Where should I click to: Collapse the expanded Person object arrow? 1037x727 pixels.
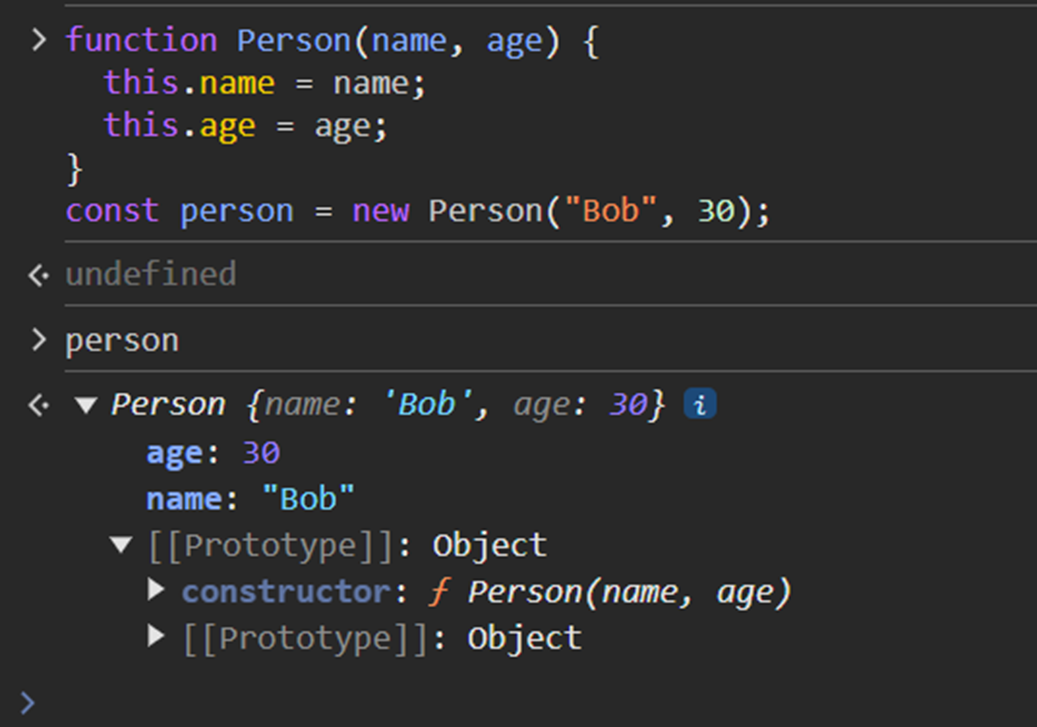click(86, 405)
